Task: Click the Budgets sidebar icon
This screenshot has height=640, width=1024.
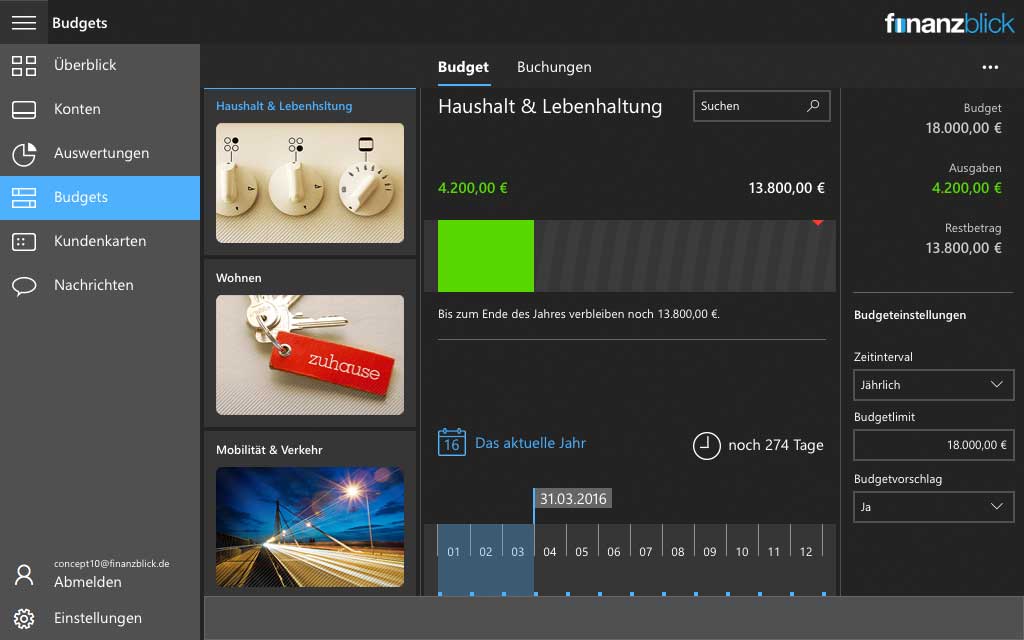Action: tap(24, 198)
